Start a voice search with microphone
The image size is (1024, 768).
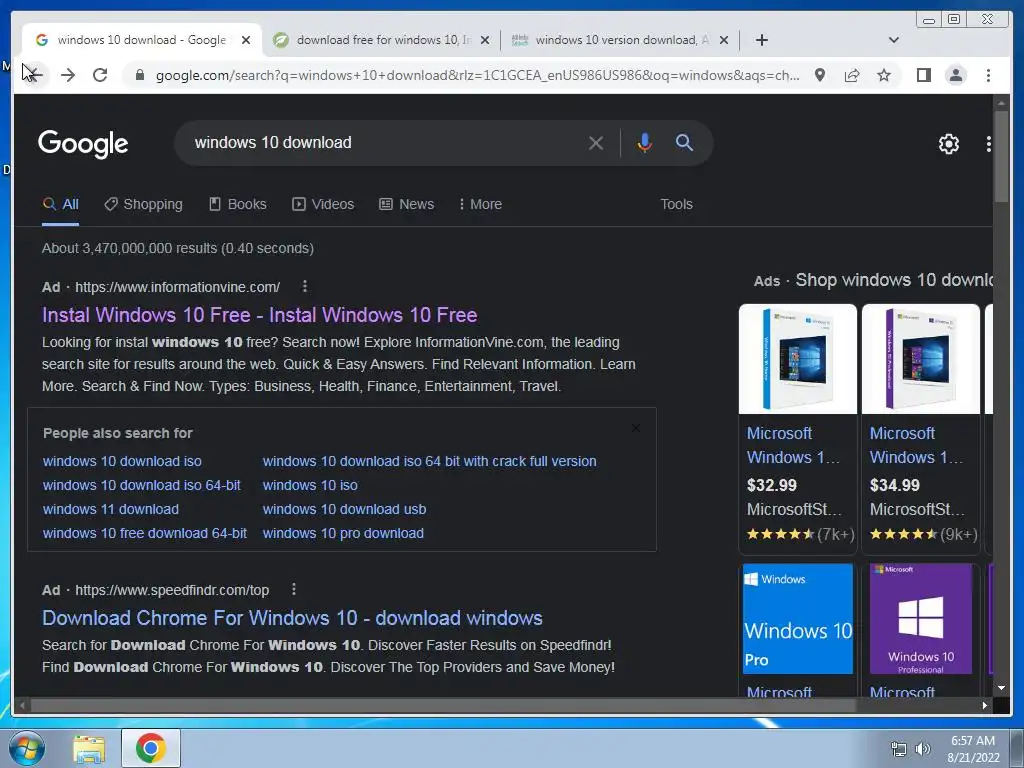(x=644, y=143)
